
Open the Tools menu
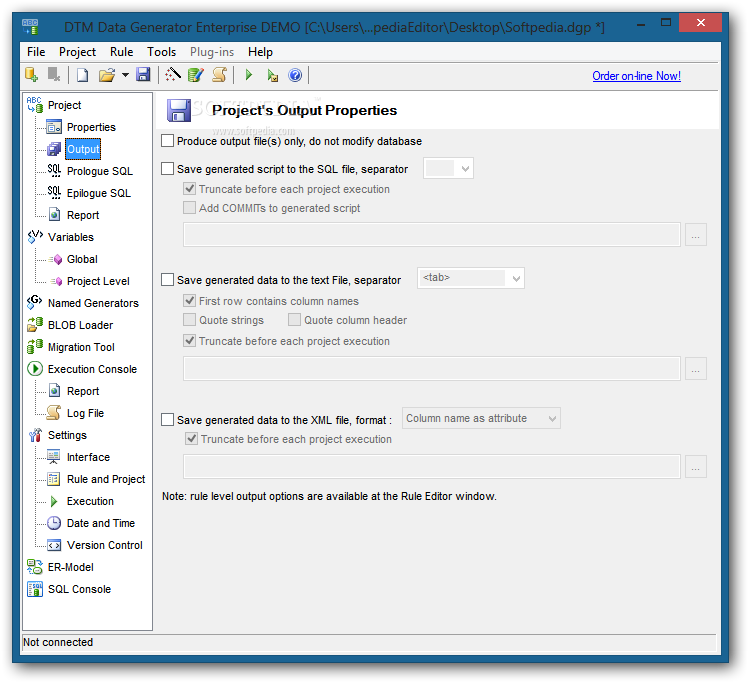pyautogui.click(x=161, y=52)
